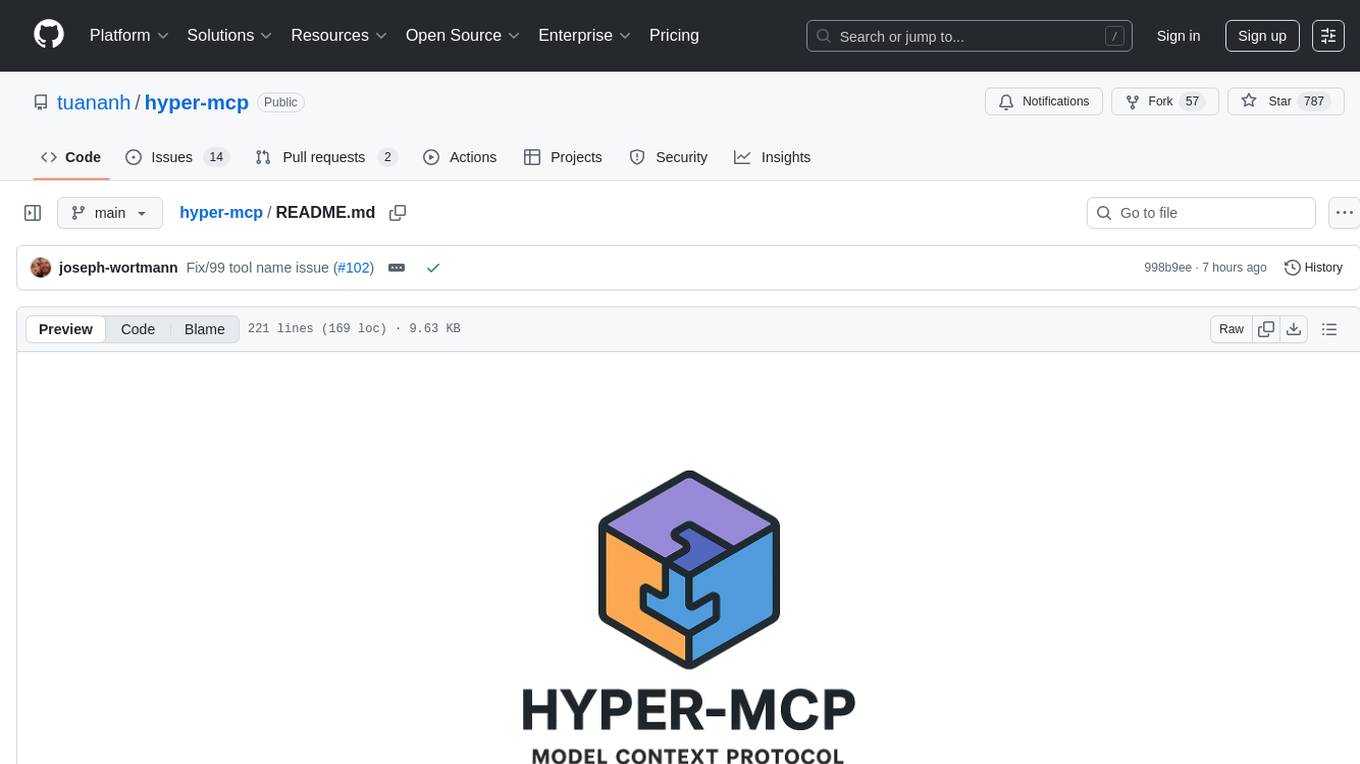The width and height of the screenshot is (1360, 764).
Task: Open the tuananh owner profile
Action: point(93,102)
